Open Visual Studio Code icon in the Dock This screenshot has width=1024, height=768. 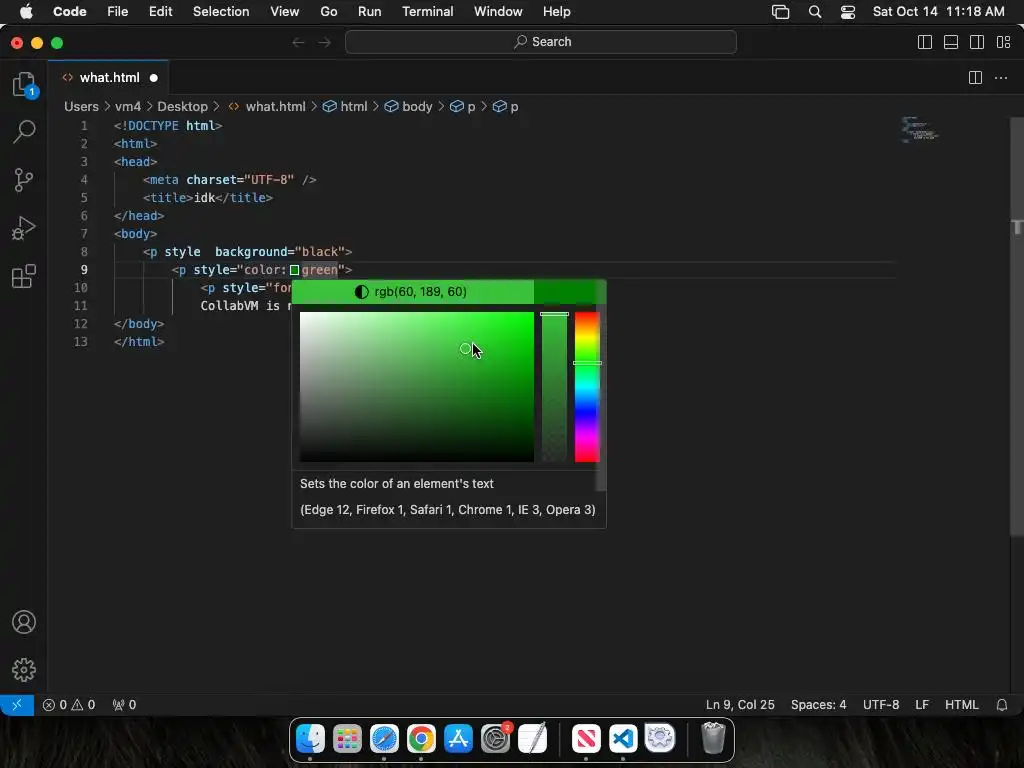tap(623, 739)
